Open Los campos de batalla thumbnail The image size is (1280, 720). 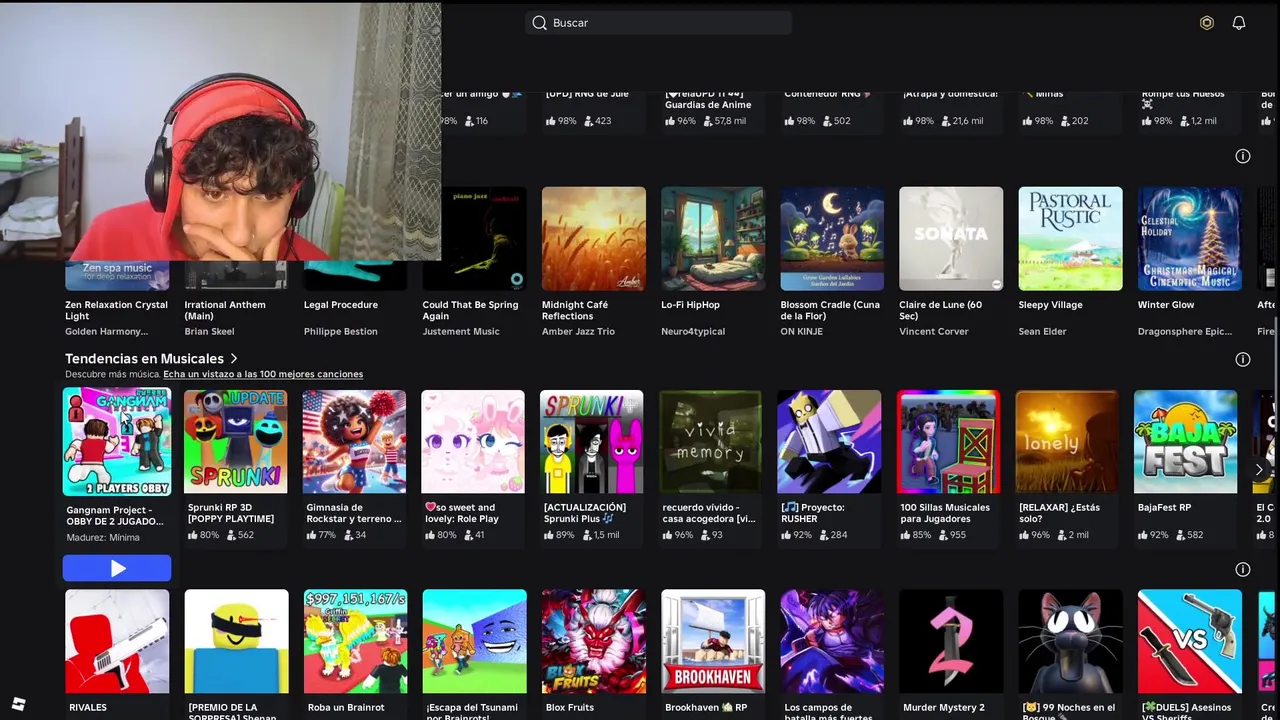click(x=832, y=642)
